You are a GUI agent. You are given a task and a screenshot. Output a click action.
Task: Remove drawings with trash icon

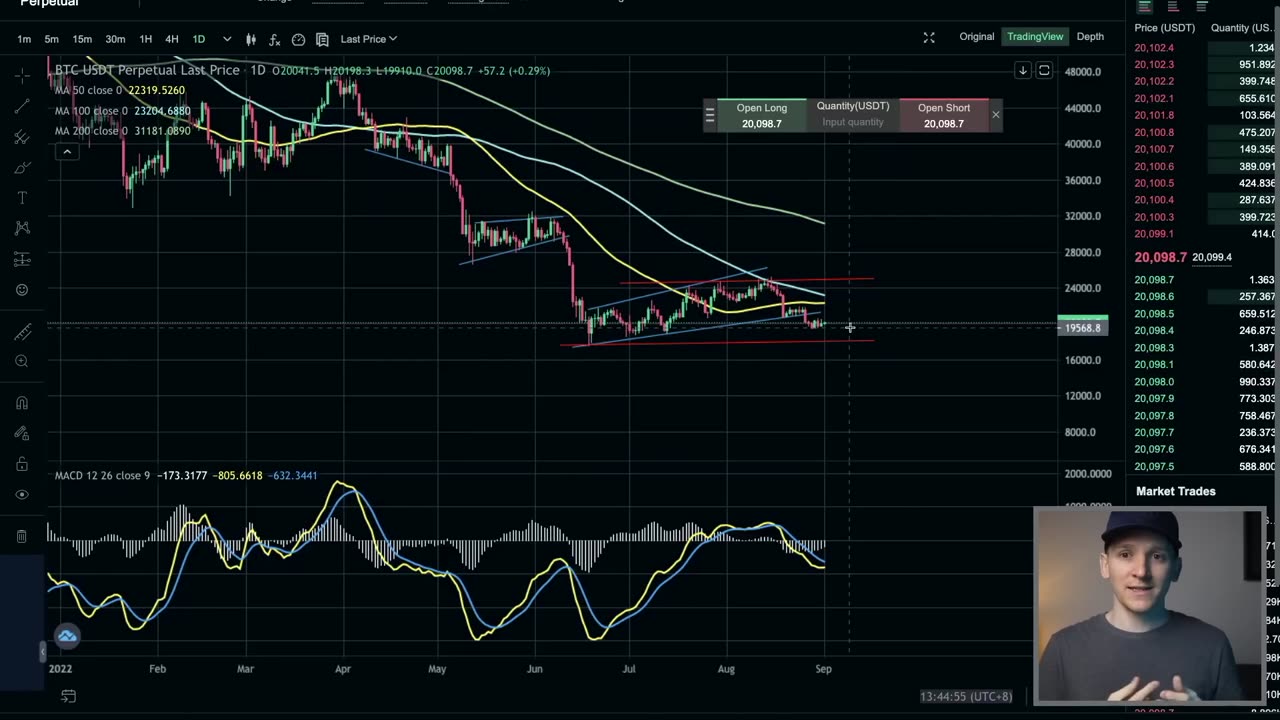pos(22,536)
